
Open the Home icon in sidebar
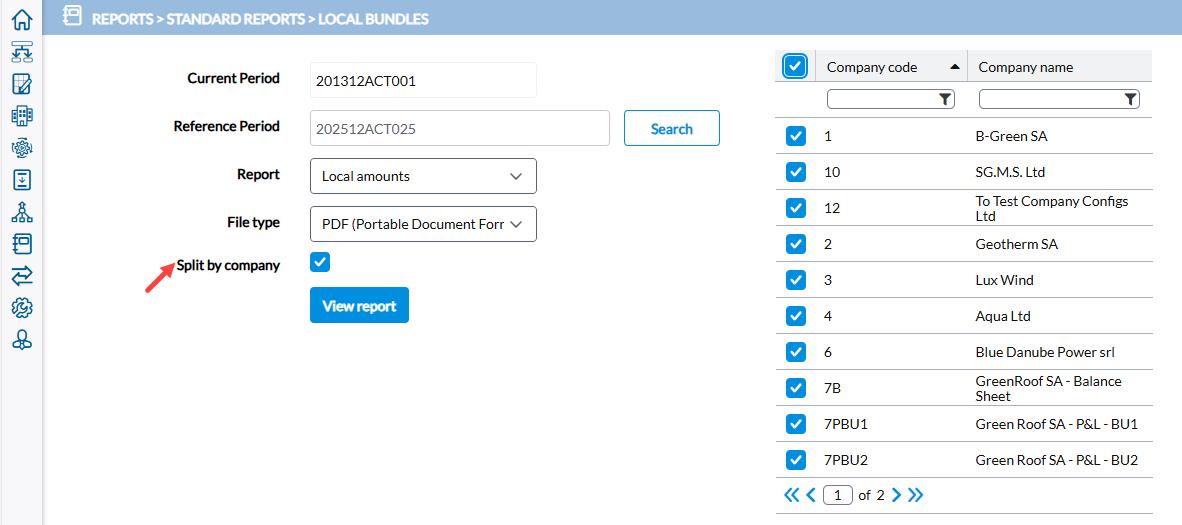22,19
